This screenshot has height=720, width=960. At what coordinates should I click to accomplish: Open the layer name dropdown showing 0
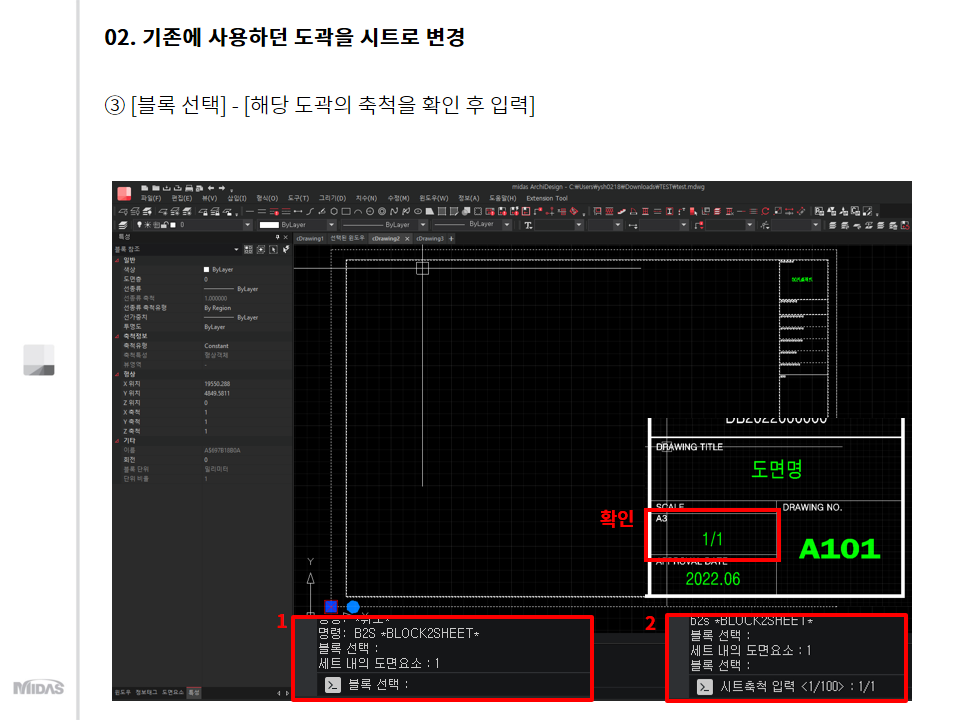pos(247,225)
